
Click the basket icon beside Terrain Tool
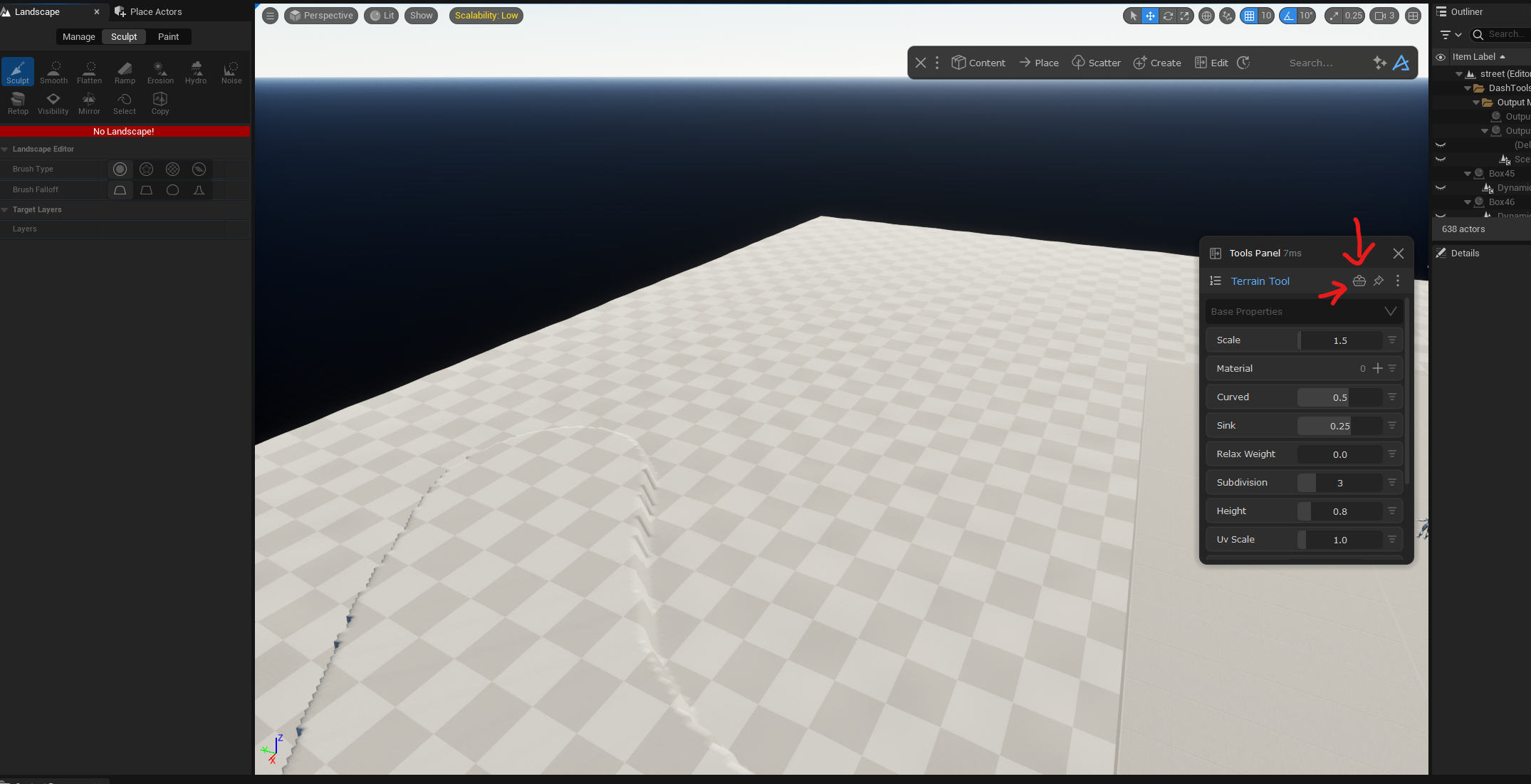[x=1359, y=281]
